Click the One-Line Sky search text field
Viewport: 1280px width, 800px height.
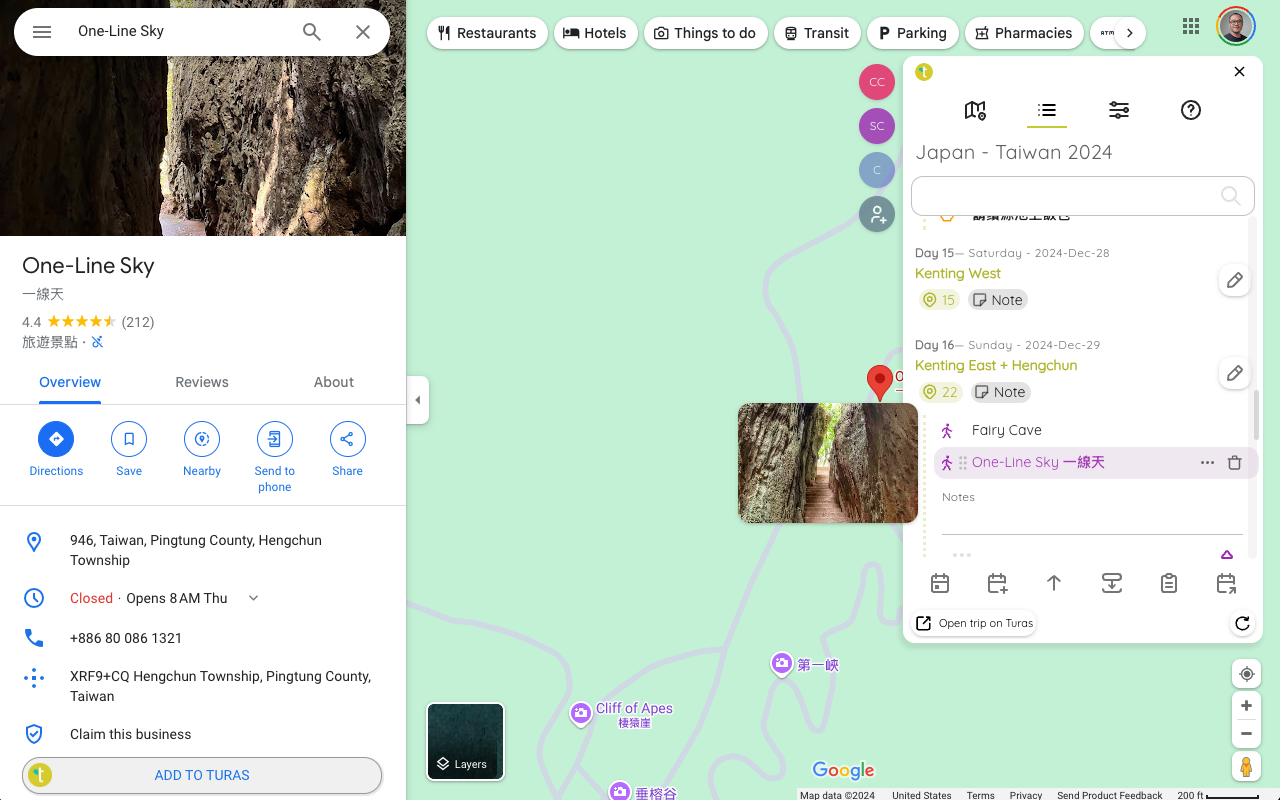coord(180,32)
